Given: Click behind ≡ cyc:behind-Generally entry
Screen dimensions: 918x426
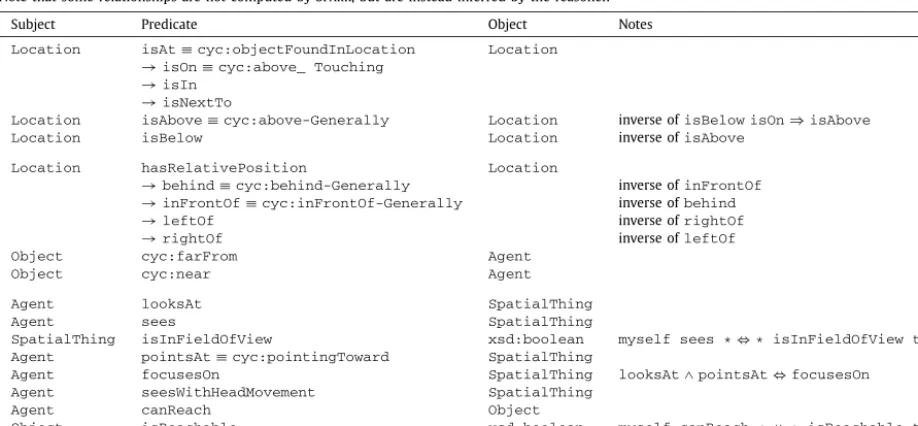Looking at the screenshot, I should point(275,186).
